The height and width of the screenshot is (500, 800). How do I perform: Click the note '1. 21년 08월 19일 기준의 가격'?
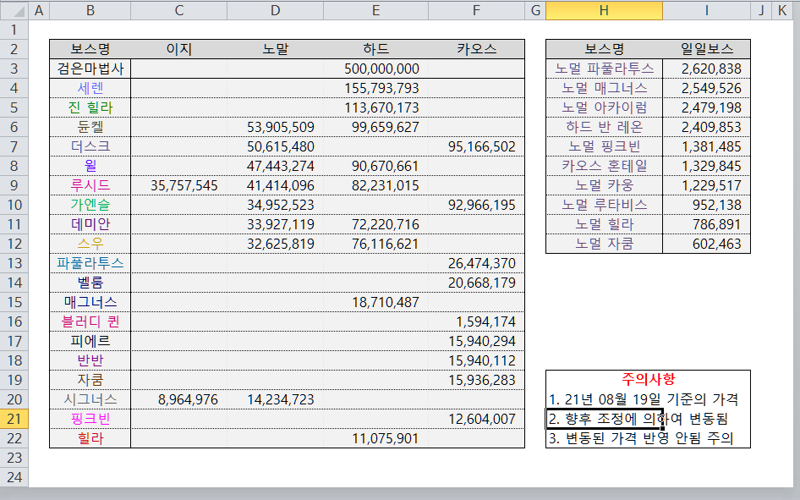(x=648, y=399)
